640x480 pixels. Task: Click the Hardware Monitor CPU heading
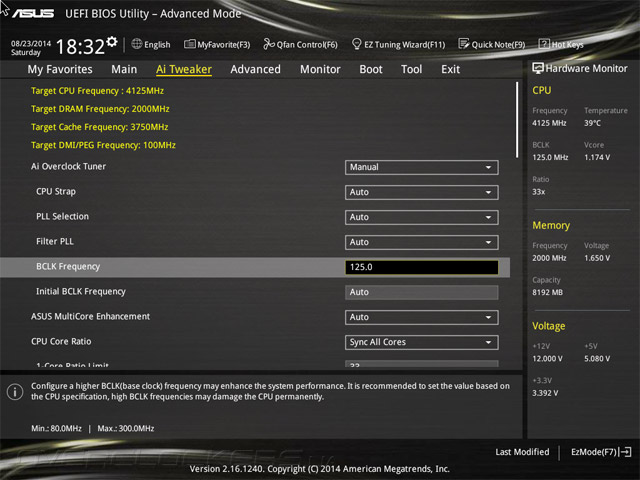point(542,90)
